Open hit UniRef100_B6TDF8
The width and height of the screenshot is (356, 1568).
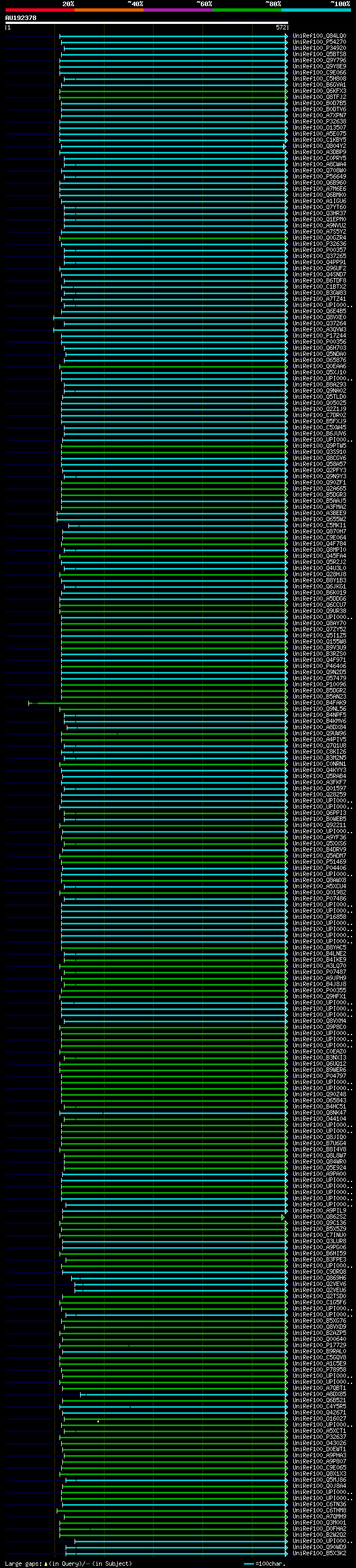(x=319, y=280)
